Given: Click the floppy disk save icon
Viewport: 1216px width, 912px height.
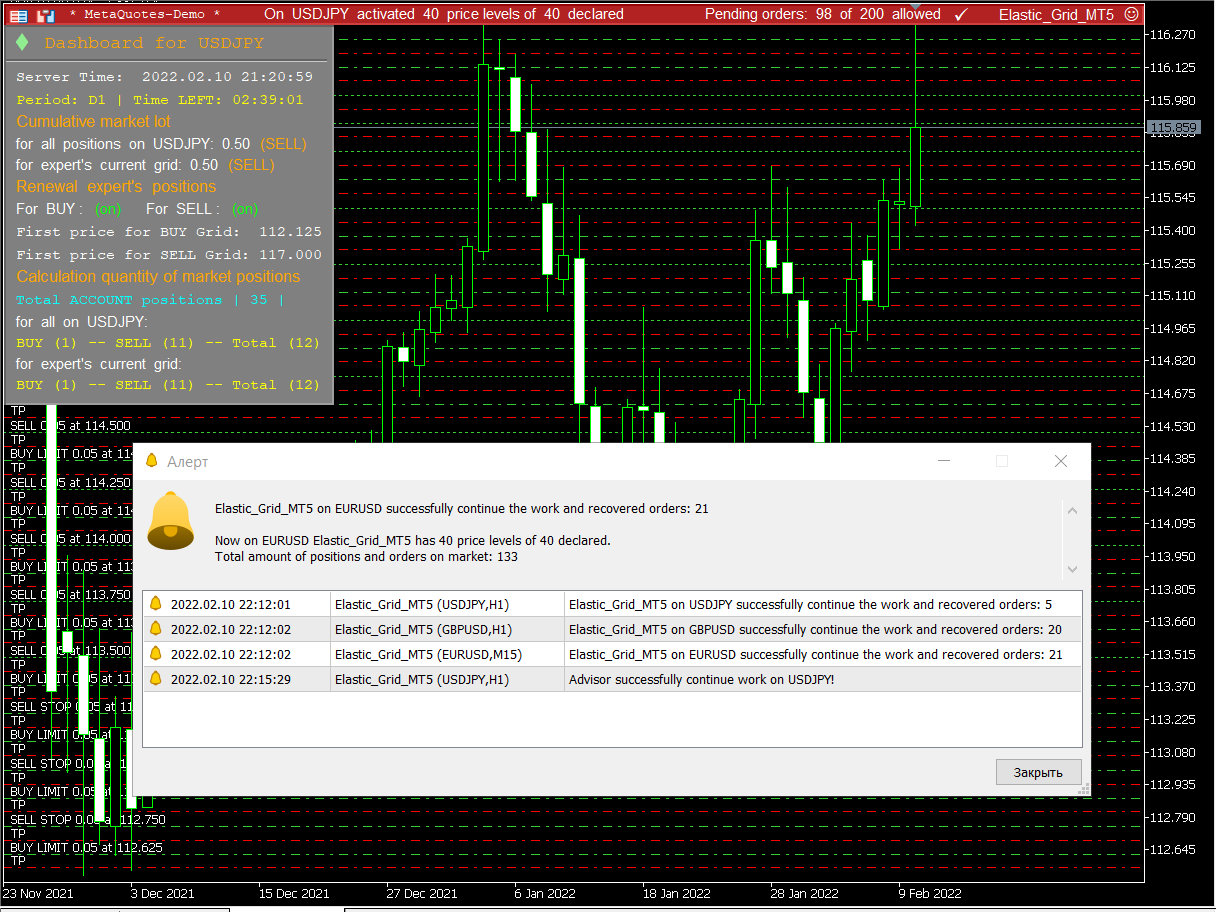Looking at the screenshot, I should pos(45,15).
